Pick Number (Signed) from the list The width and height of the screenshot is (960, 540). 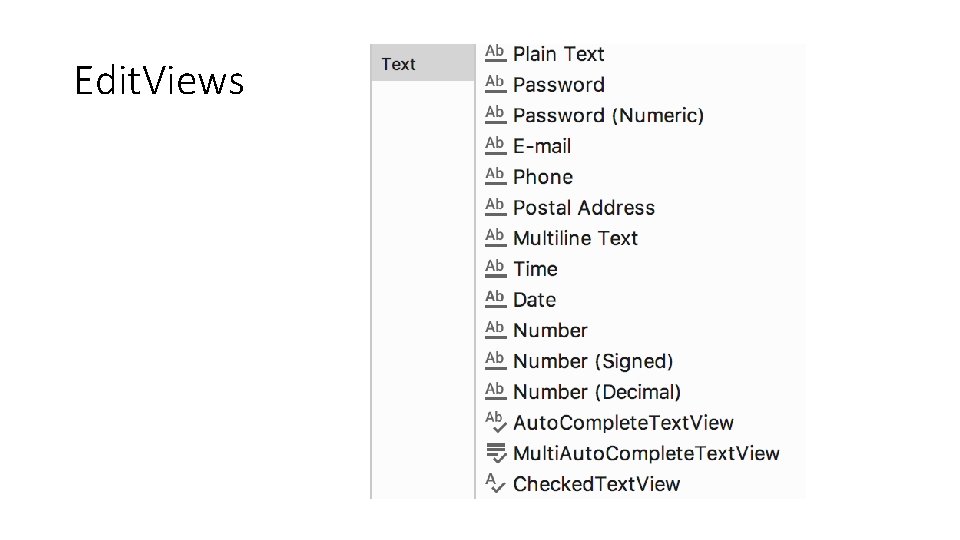click(x=593, y=361)
